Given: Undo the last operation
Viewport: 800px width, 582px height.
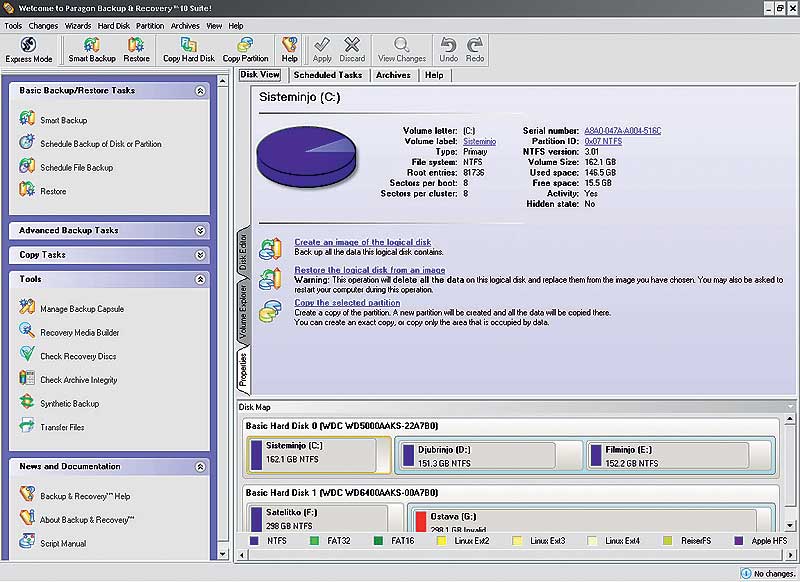Looking at the screenshot, I should coord(448,49).
